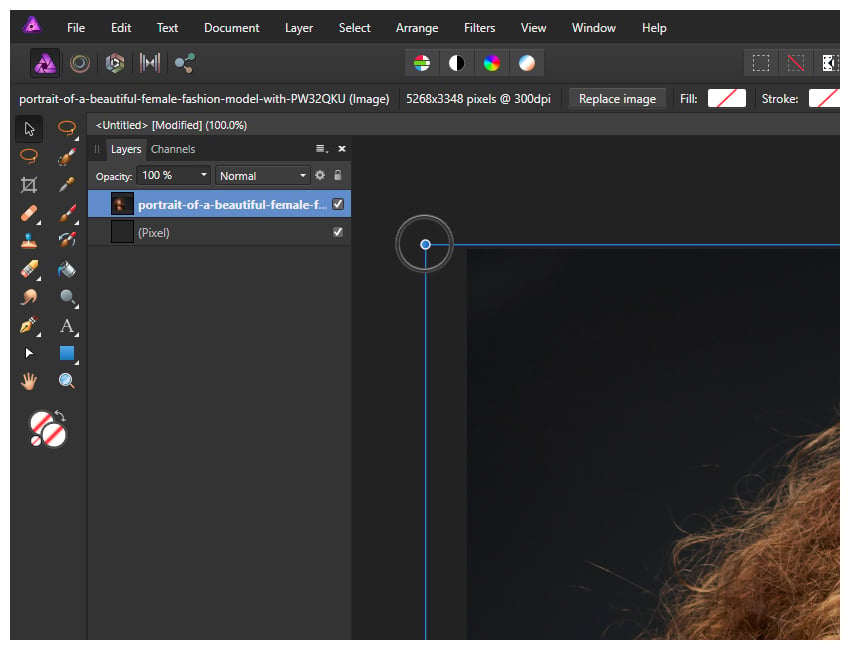Switch to the Layers tab
The height and width of the screenshot is (650, 850).
point(126,149)
